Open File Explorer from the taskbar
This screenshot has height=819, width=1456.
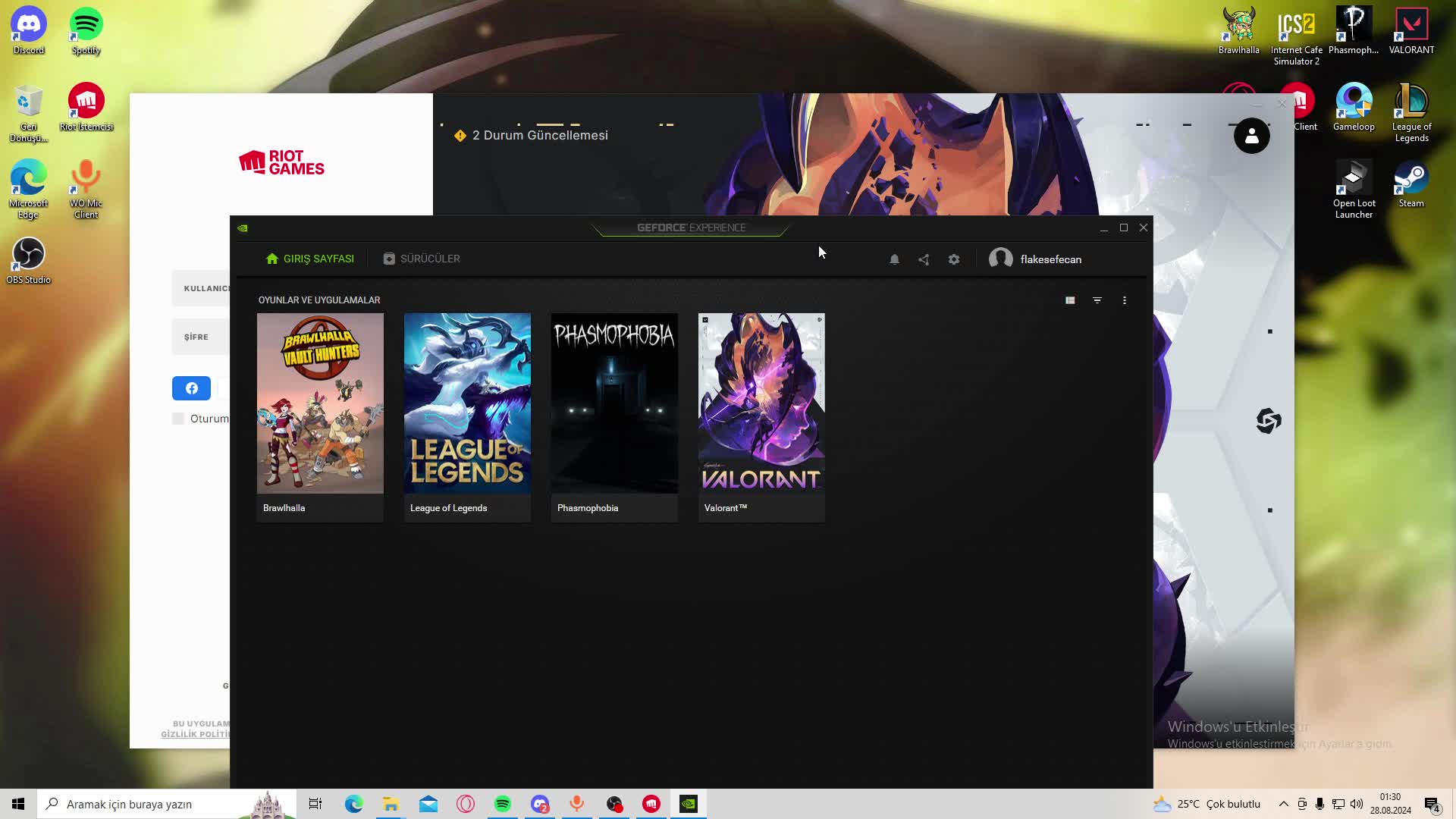coord(391,804)
